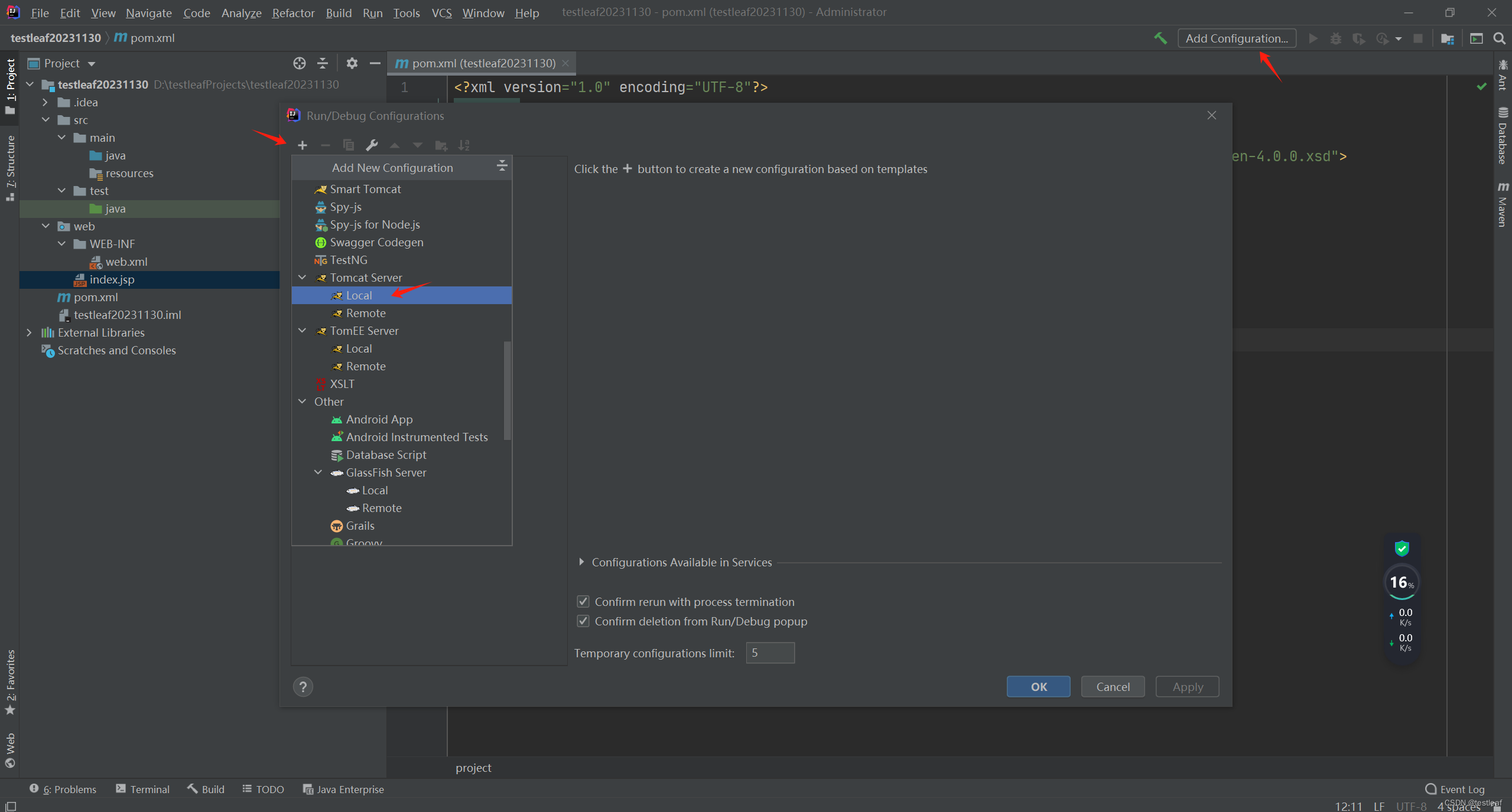Click the plus icon to add configuration

coord(302,145)
